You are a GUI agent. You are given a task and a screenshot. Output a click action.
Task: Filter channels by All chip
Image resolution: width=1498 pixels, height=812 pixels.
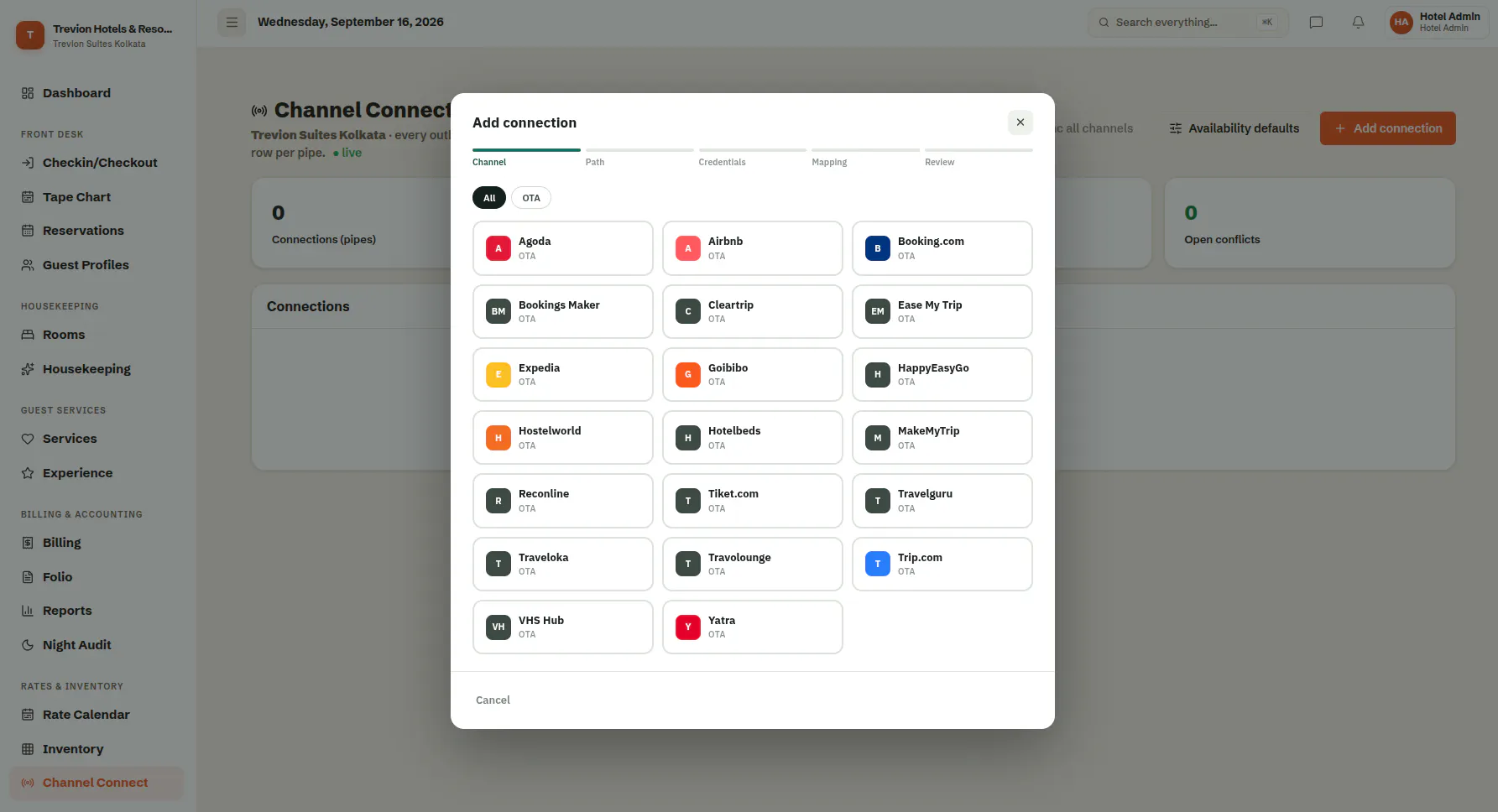[x=489, y=198]
